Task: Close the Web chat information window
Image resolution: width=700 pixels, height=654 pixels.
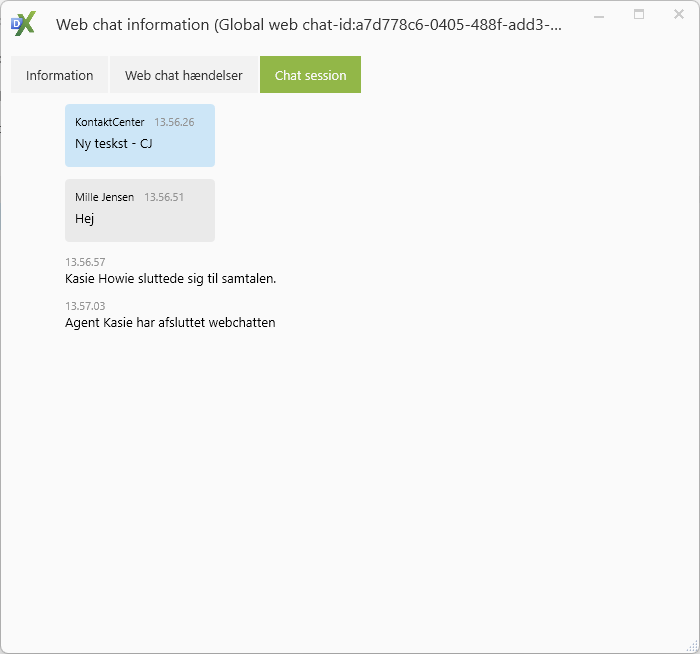Action: click(679, 15)
